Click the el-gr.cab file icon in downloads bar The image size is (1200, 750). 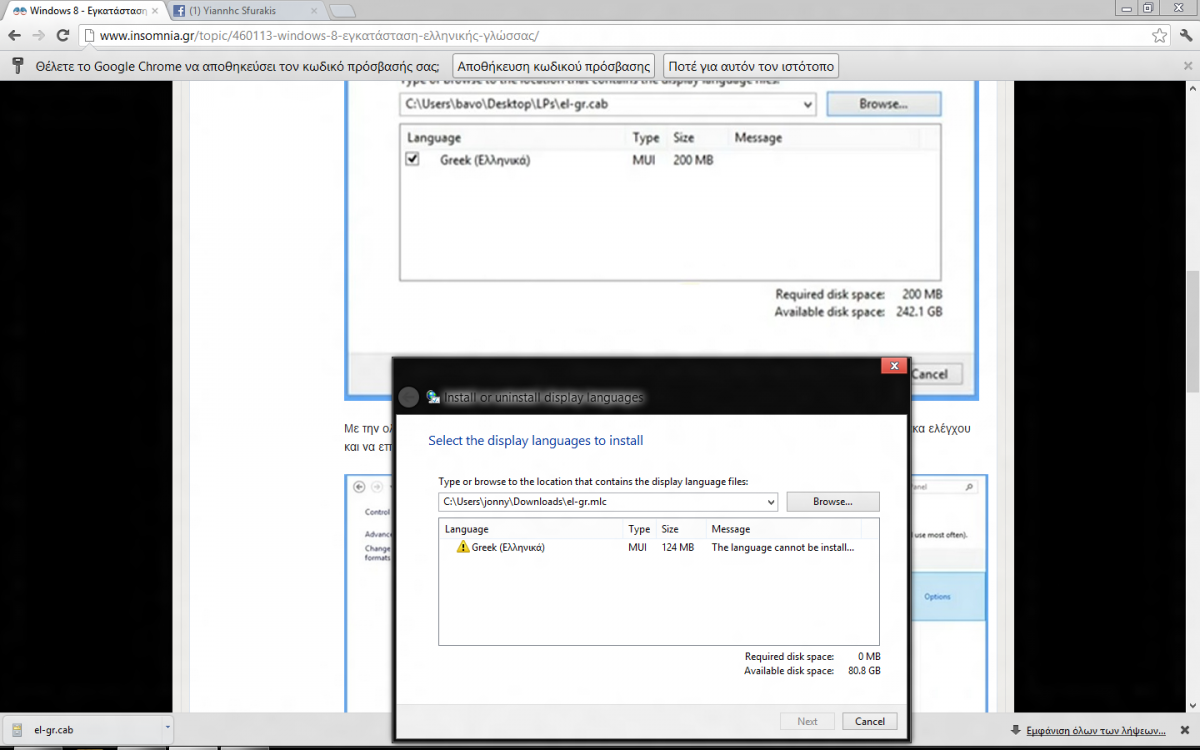click(x=17, y=729)
